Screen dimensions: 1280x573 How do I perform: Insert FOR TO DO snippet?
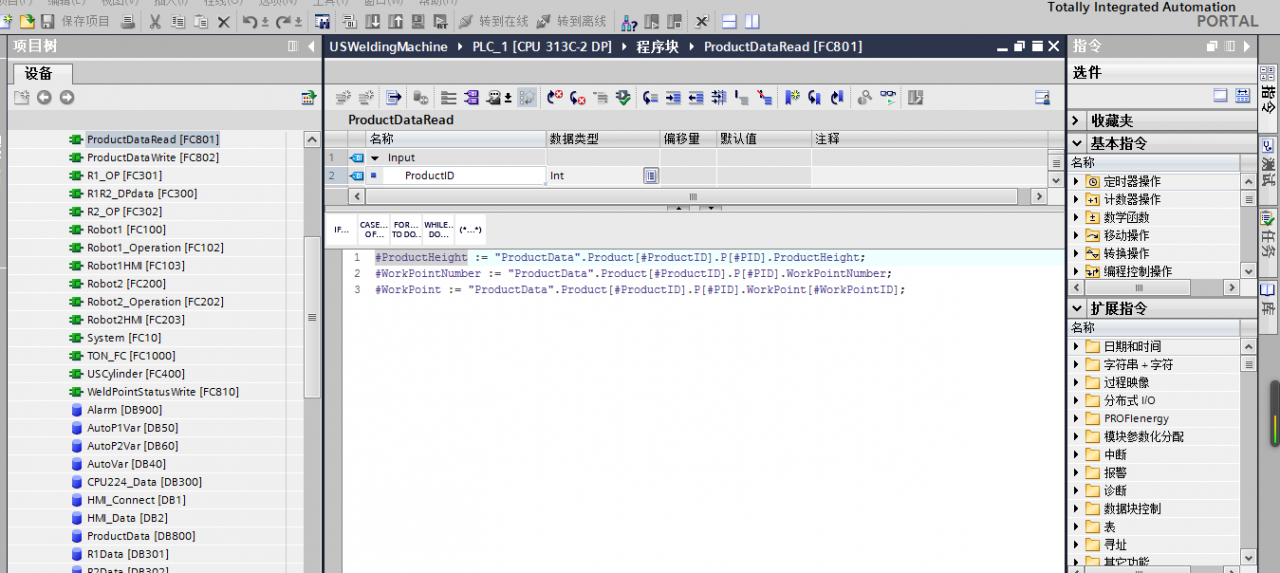(x=405, y=229)
